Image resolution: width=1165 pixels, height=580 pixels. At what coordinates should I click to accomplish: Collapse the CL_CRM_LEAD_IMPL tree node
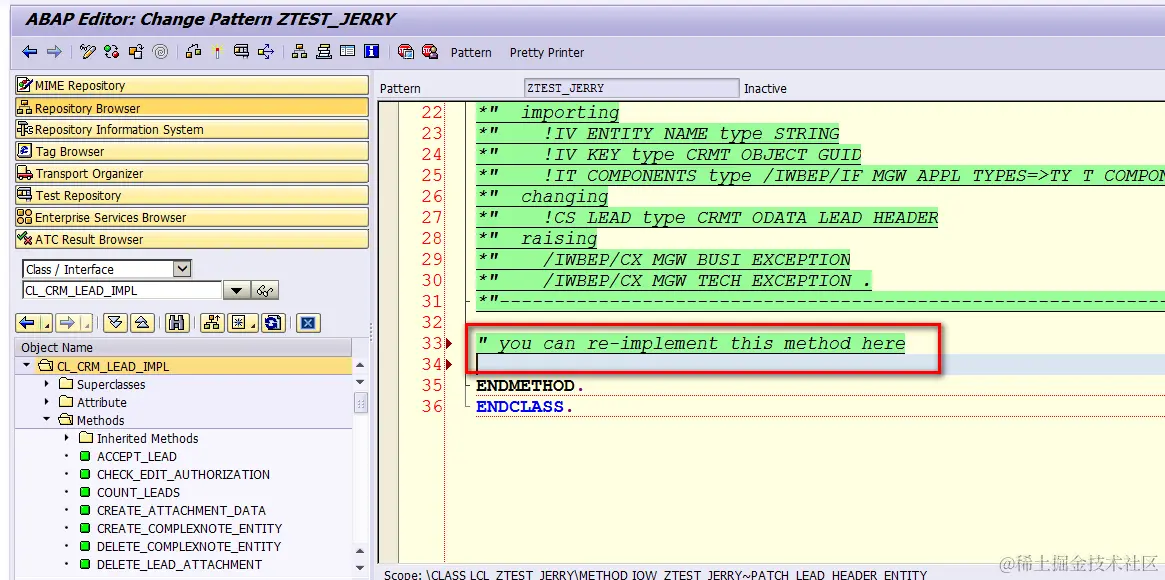pos(27,365)
